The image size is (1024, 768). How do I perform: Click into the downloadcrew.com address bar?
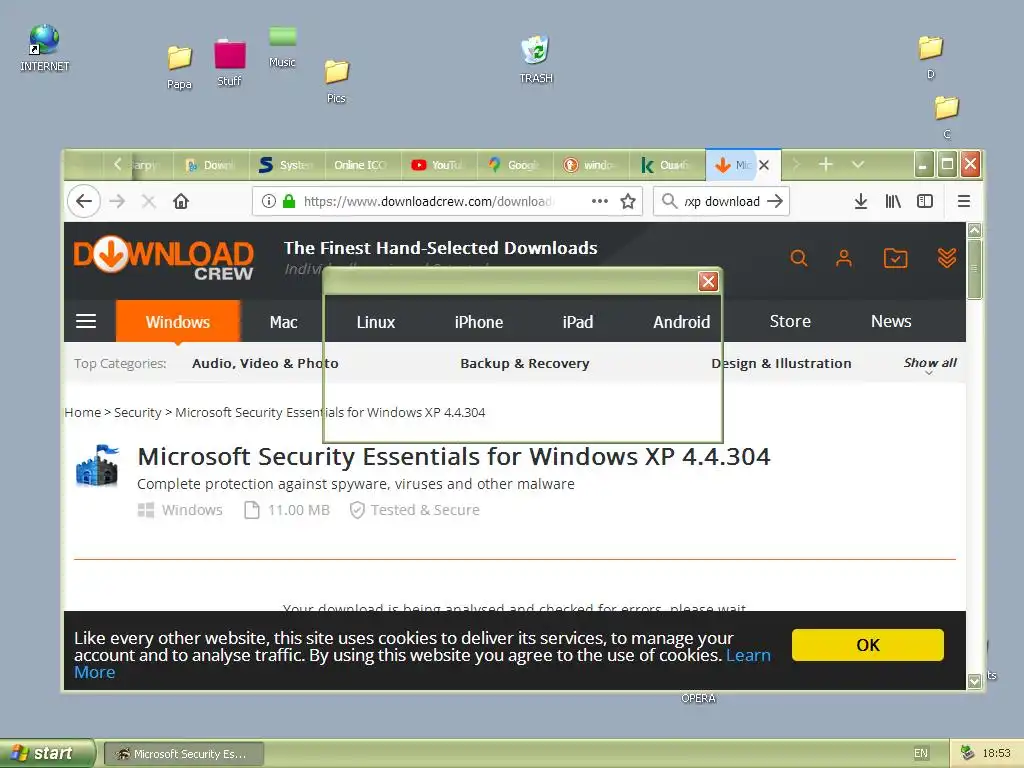point(427,201)
